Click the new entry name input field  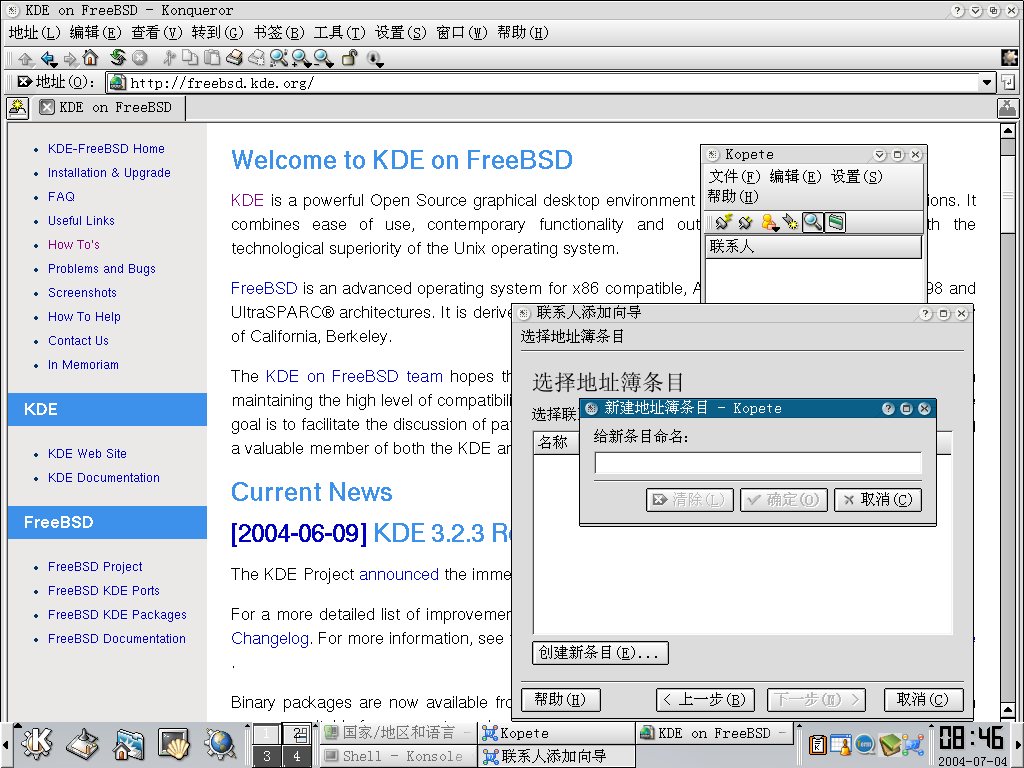pyautogui.click(x=758, y=463)
